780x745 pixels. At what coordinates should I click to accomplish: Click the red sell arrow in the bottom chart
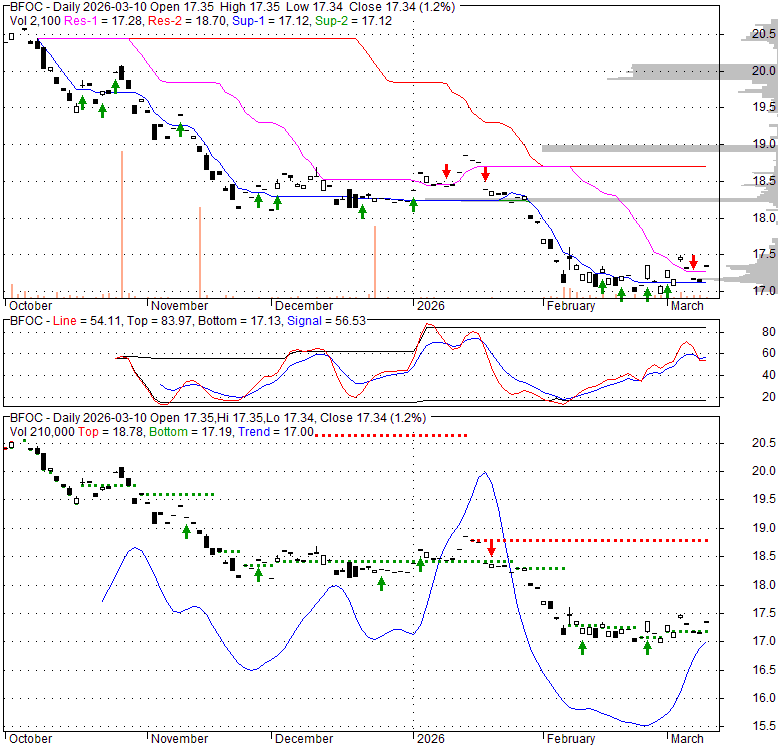click(491, 547)
